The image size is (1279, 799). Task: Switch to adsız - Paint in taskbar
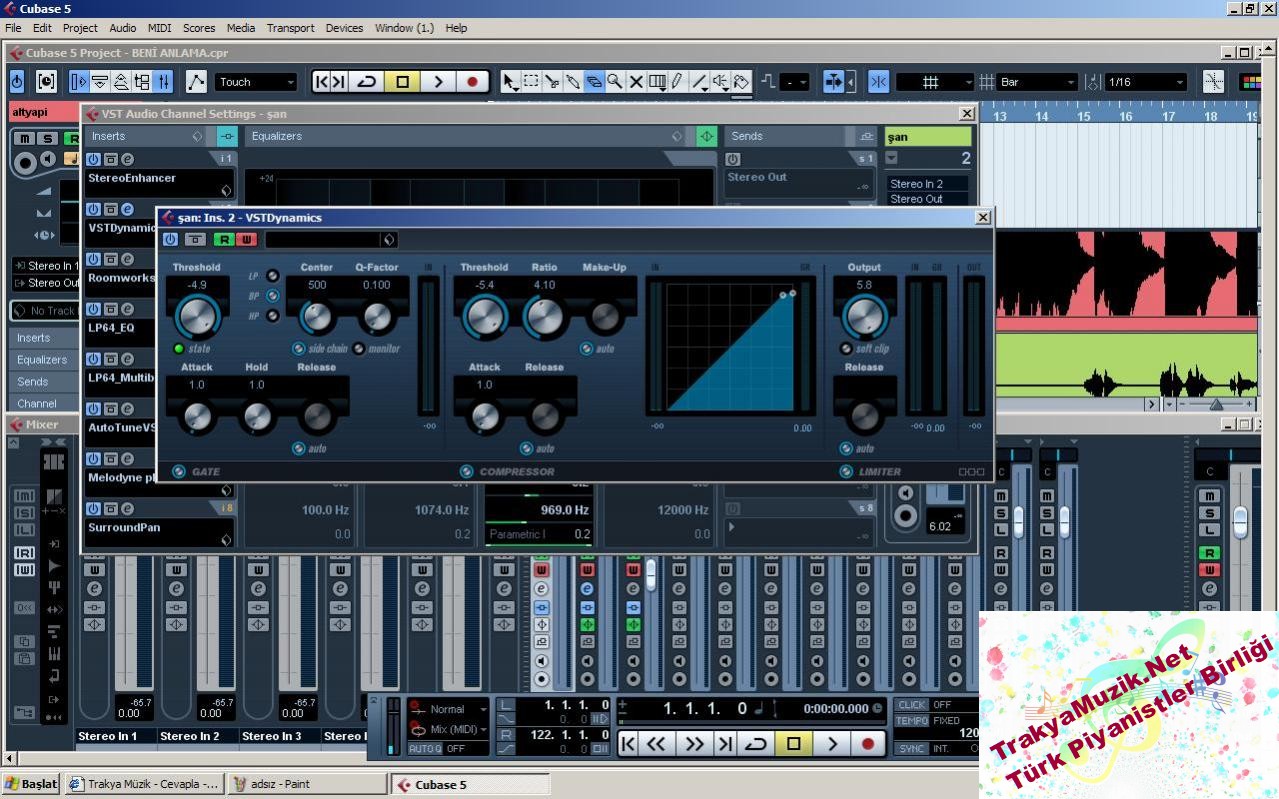click(306, 784)
